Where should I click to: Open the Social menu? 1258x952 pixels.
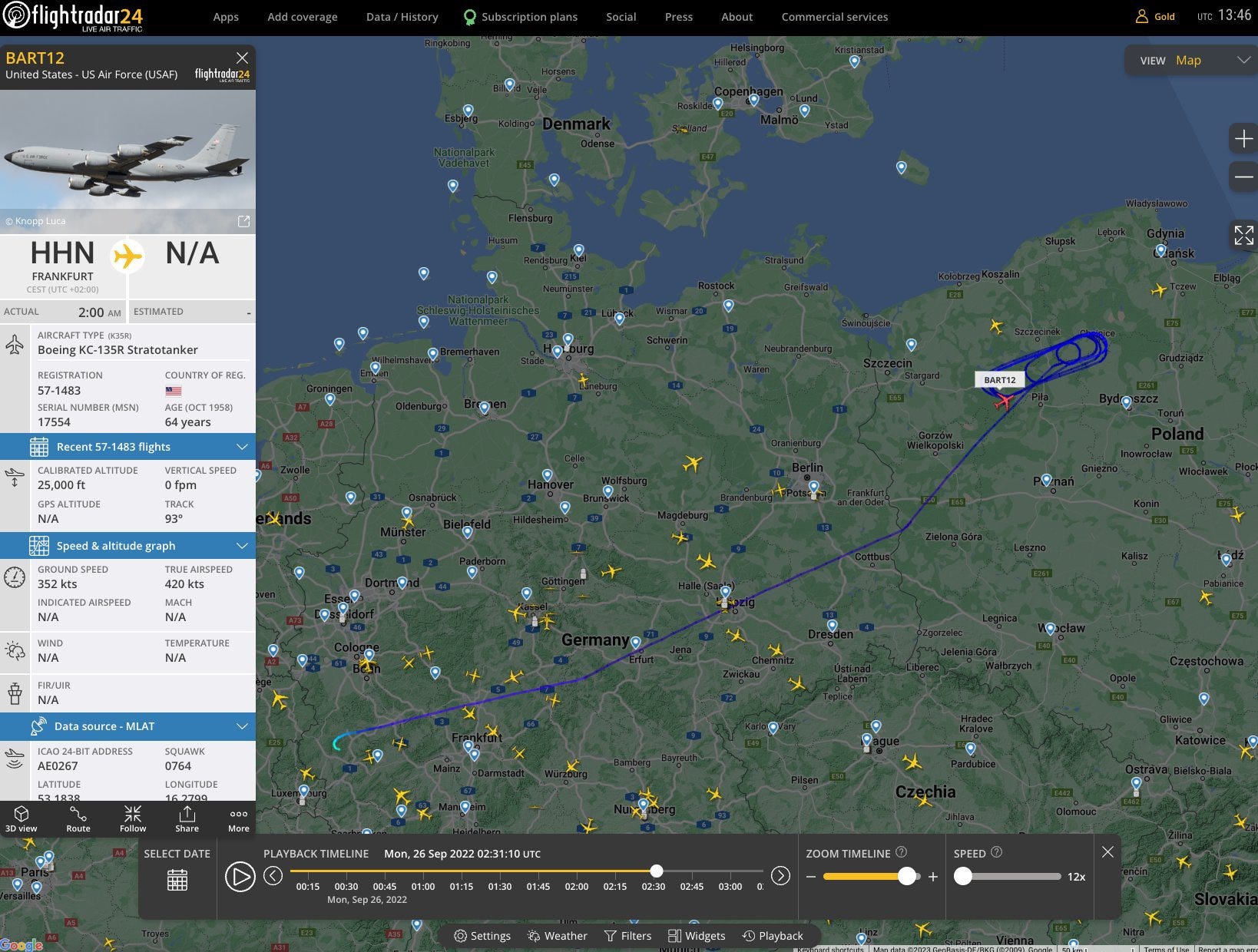pyautogui.click(x=621, y=17)
